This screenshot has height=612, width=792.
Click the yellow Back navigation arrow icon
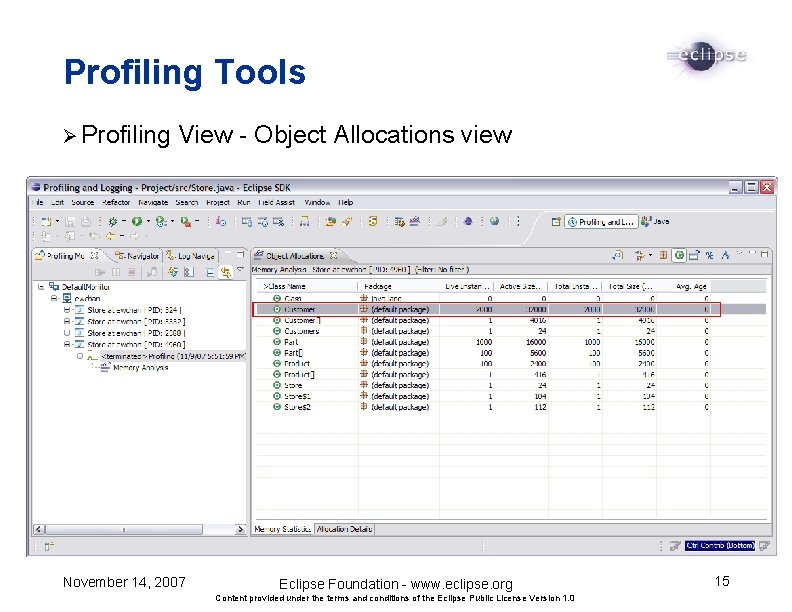pos(110,236)
